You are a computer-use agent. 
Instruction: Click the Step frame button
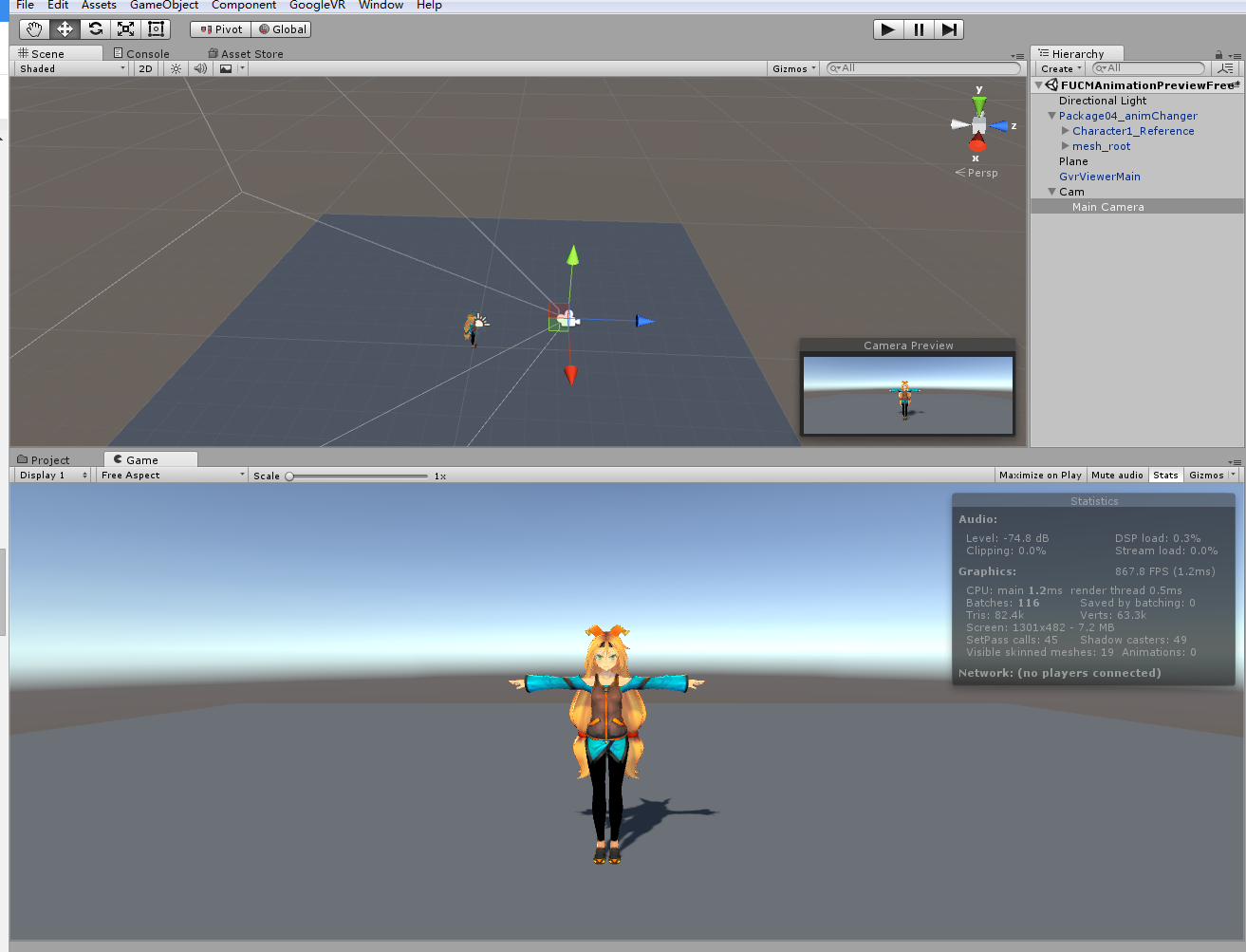pos(949,29)
